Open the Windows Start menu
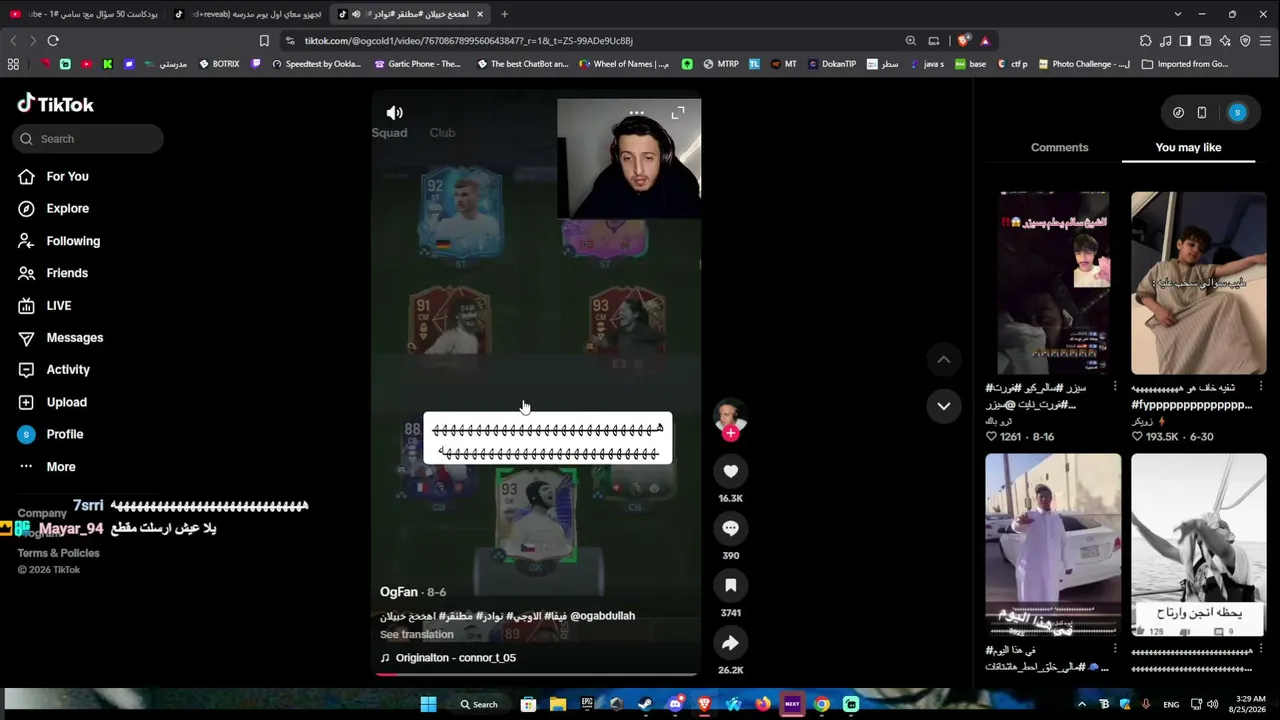 pos(428,704)
